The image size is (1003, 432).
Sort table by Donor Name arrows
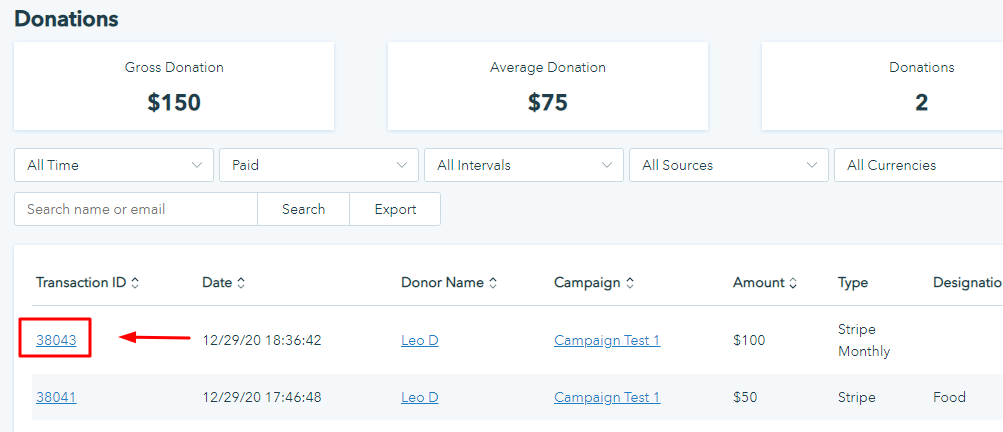(493, 283)
